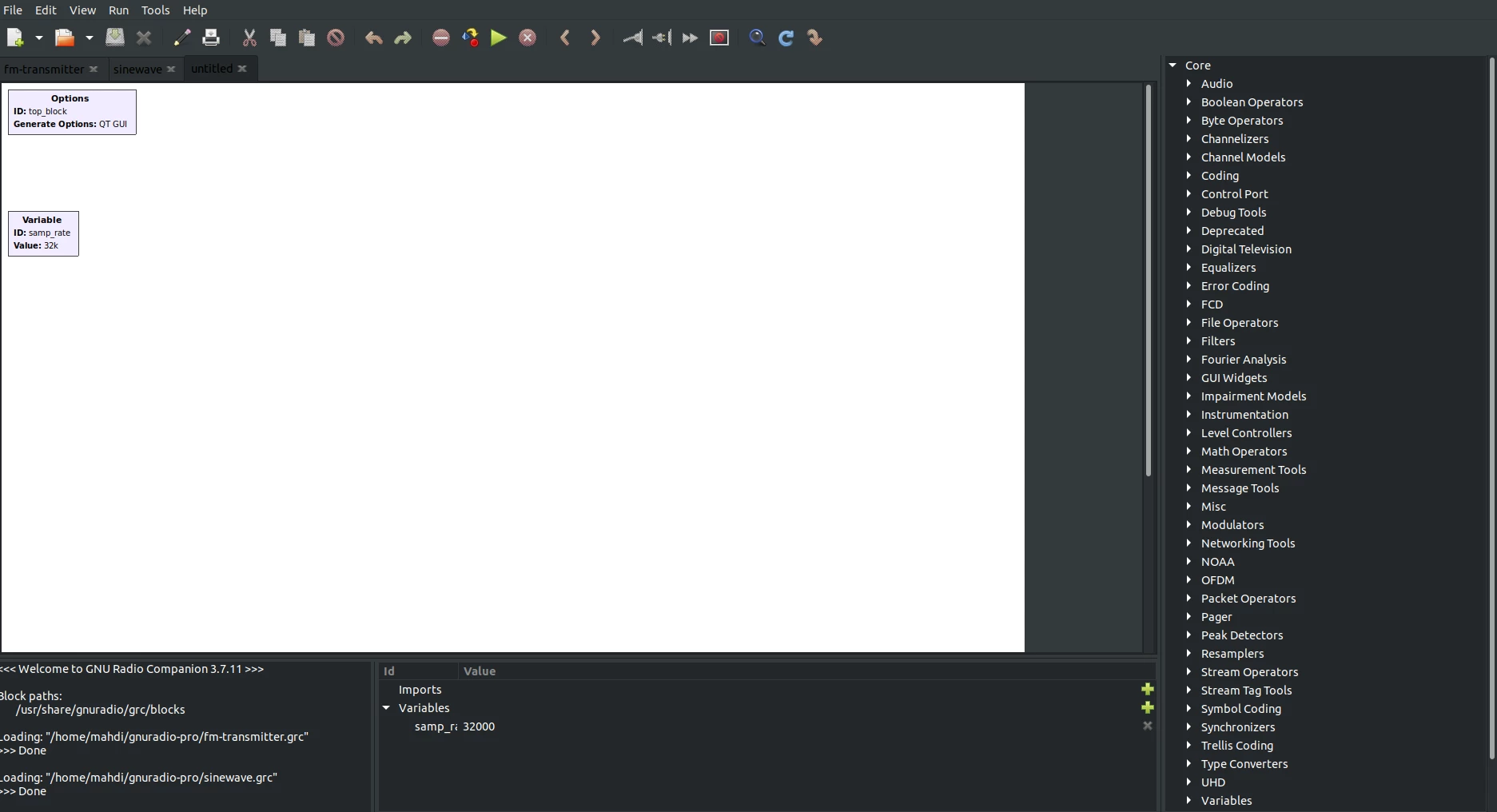Image resolution: width=1497 pixels, height=812 pixels.
Task: Collapse the Variables group in the variable editor
Action: (386, 708)
